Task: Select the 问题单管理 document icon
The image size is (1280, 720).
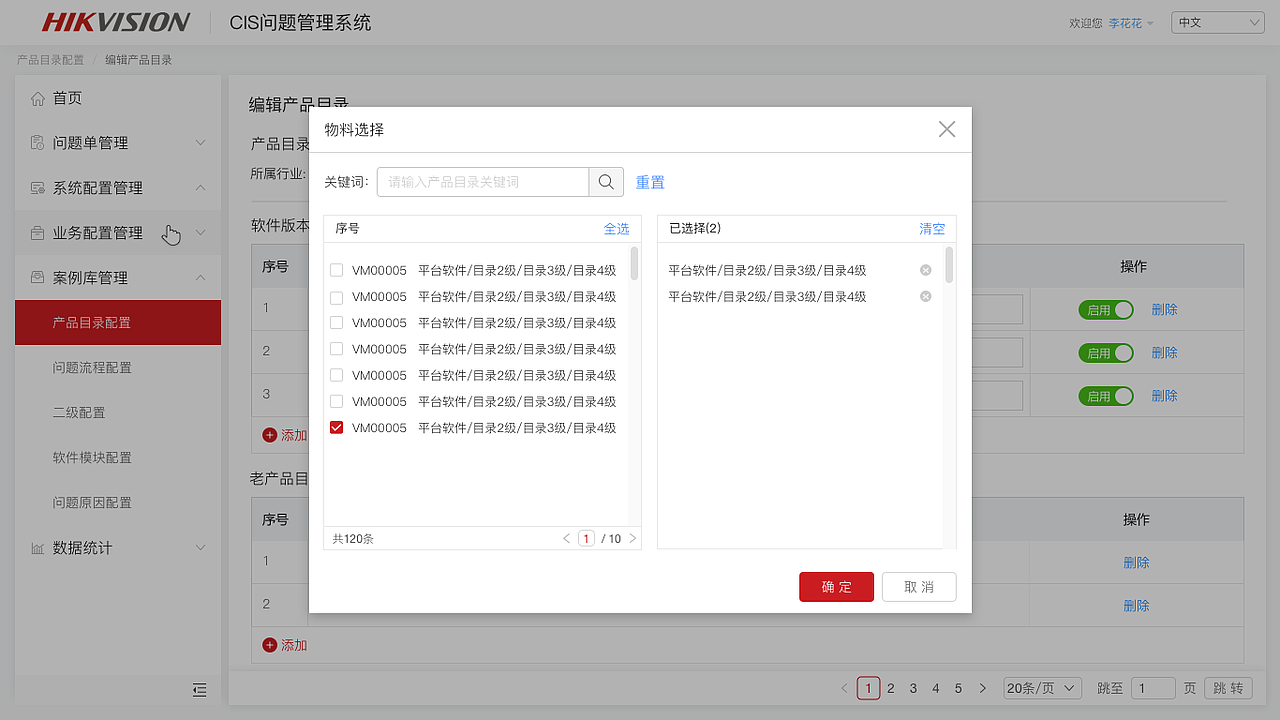Action: [38, 143]
